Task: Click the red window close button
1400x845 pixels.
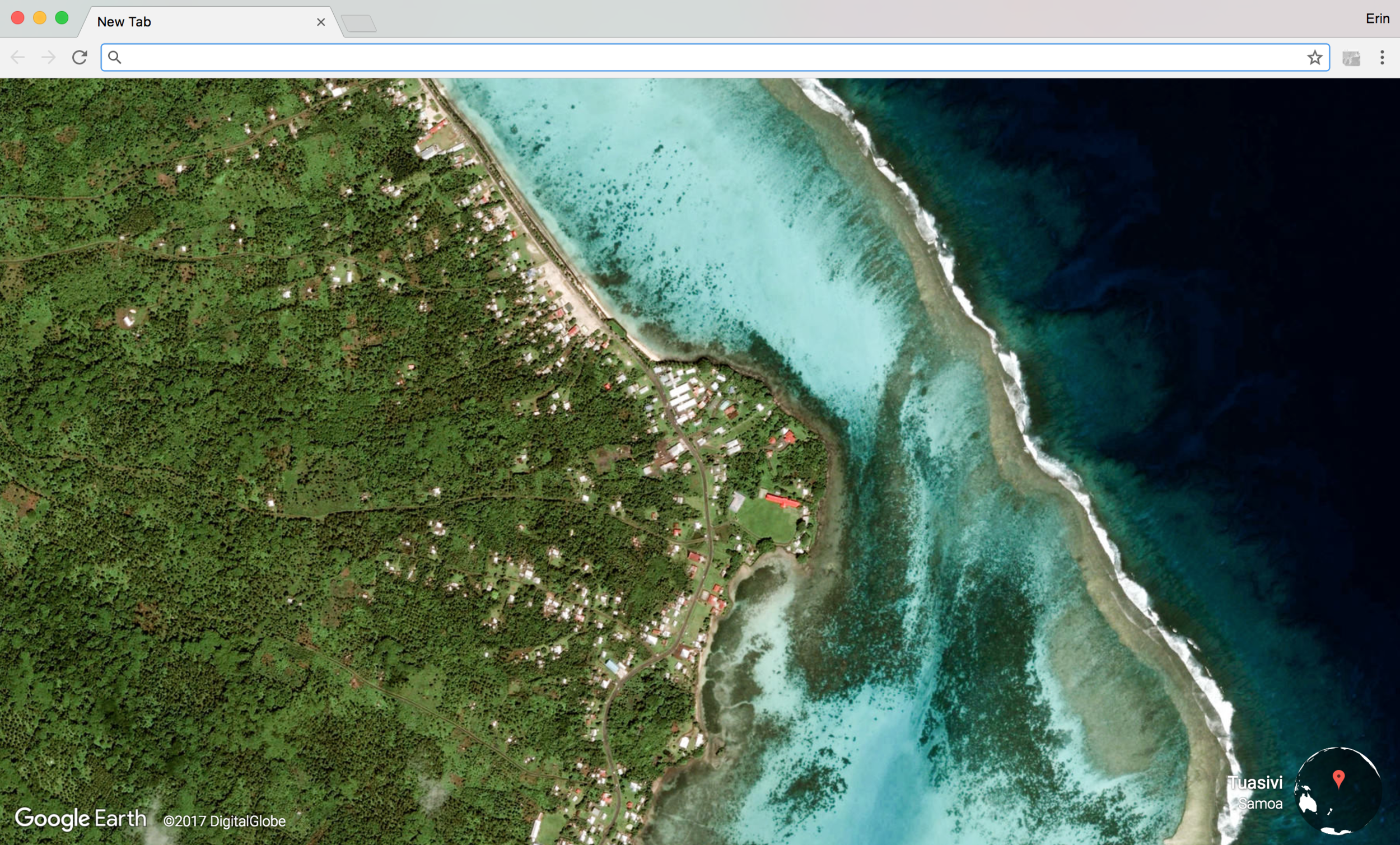Action: pos(17,18)
